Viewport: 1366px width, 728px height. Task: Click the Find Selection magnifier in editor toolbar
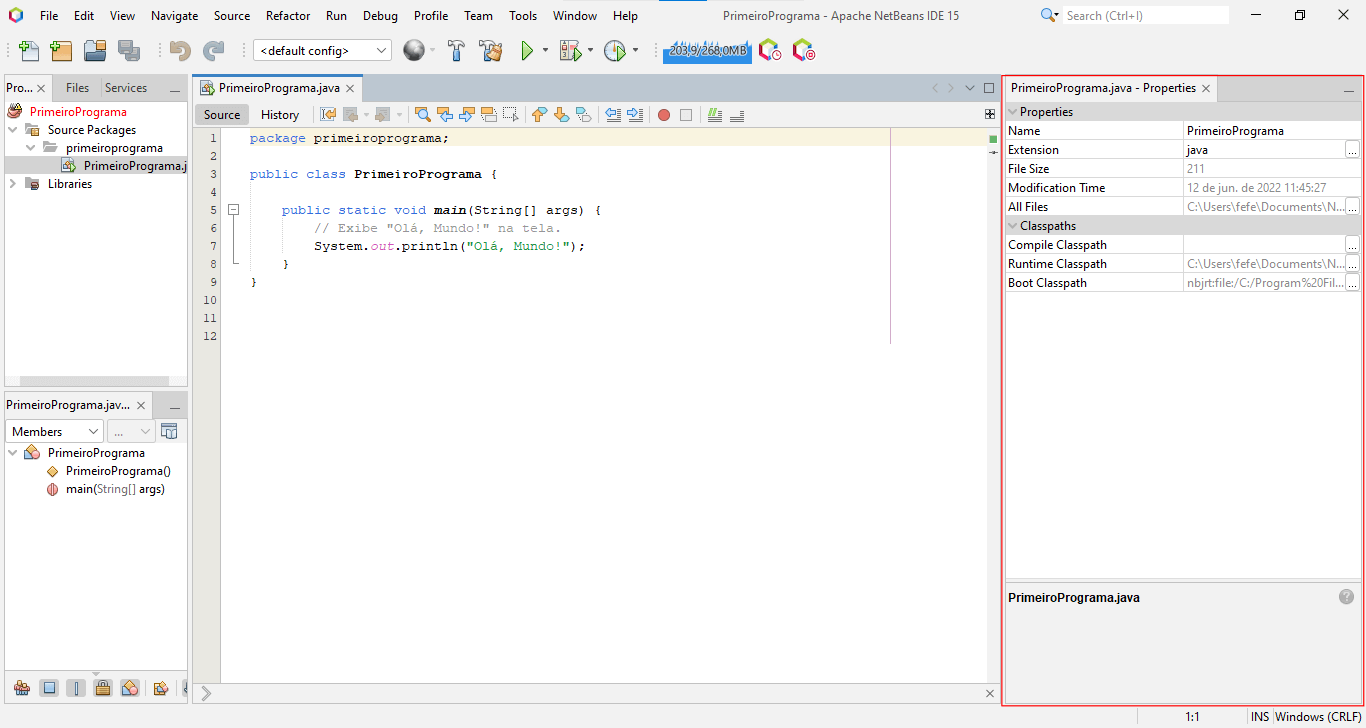pyautogui.click(x=422, y=114)
